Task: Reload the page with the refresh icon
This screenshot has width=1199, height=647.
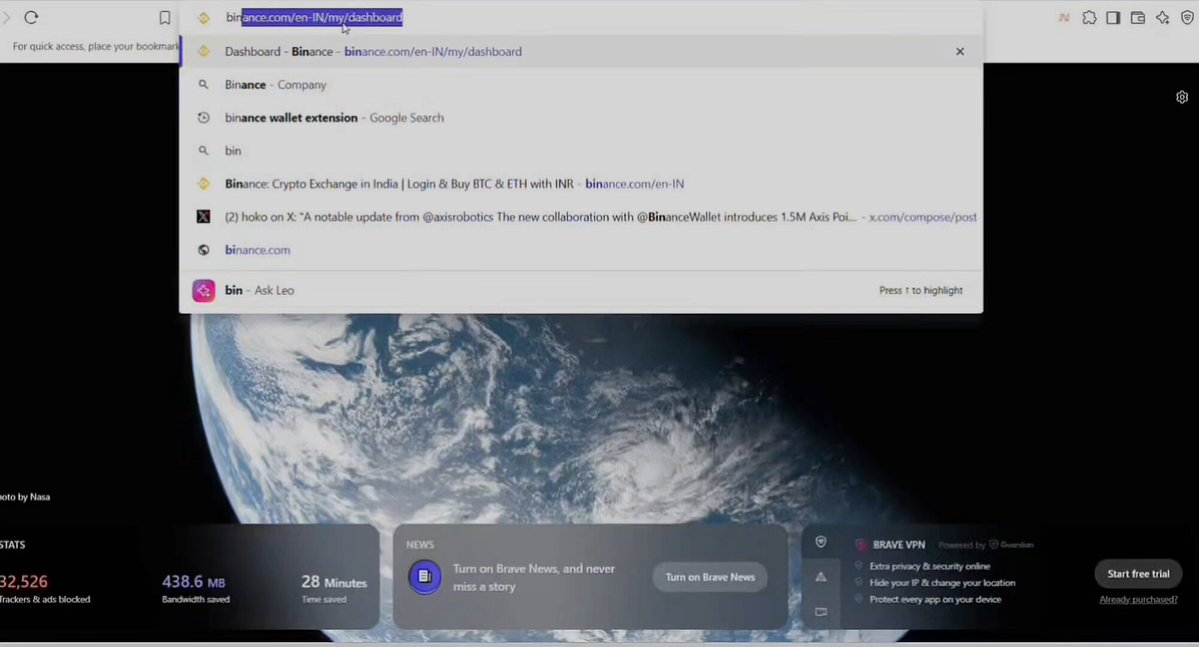Action: click(31, 18)
